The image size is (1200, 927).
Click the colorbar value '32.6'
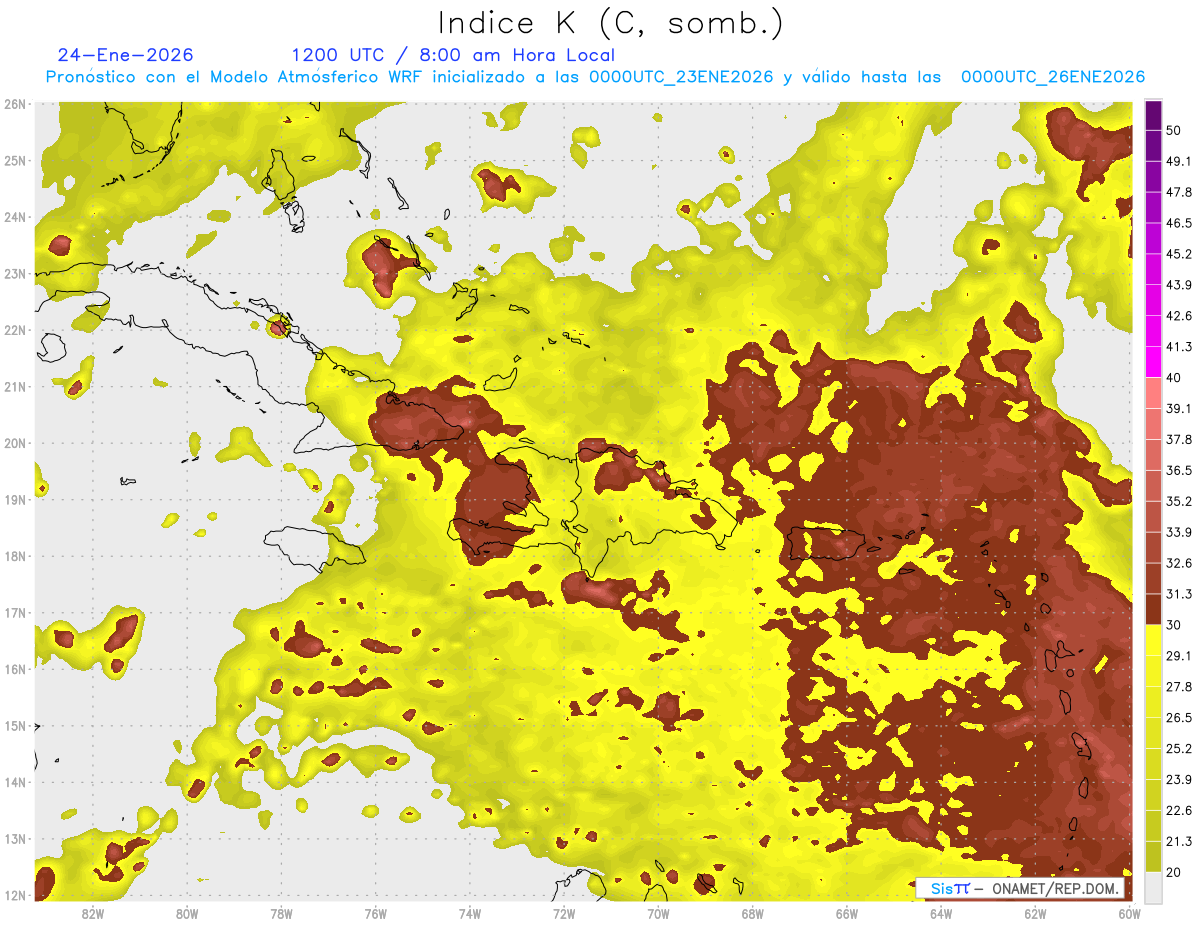tap(1179, 563)
